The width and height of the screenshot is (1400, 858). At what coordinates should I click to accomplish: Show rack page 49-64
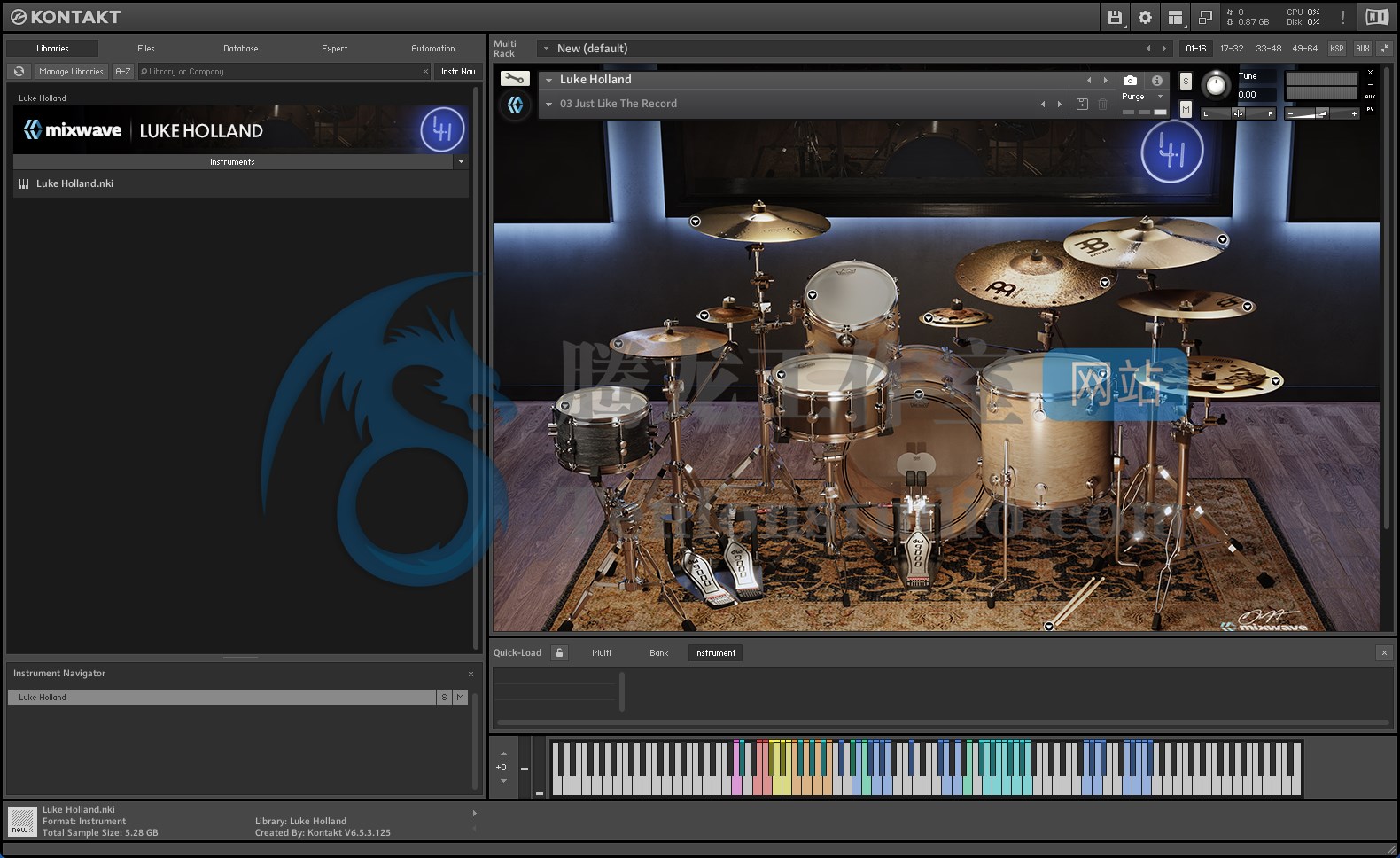pos(1304,49)
